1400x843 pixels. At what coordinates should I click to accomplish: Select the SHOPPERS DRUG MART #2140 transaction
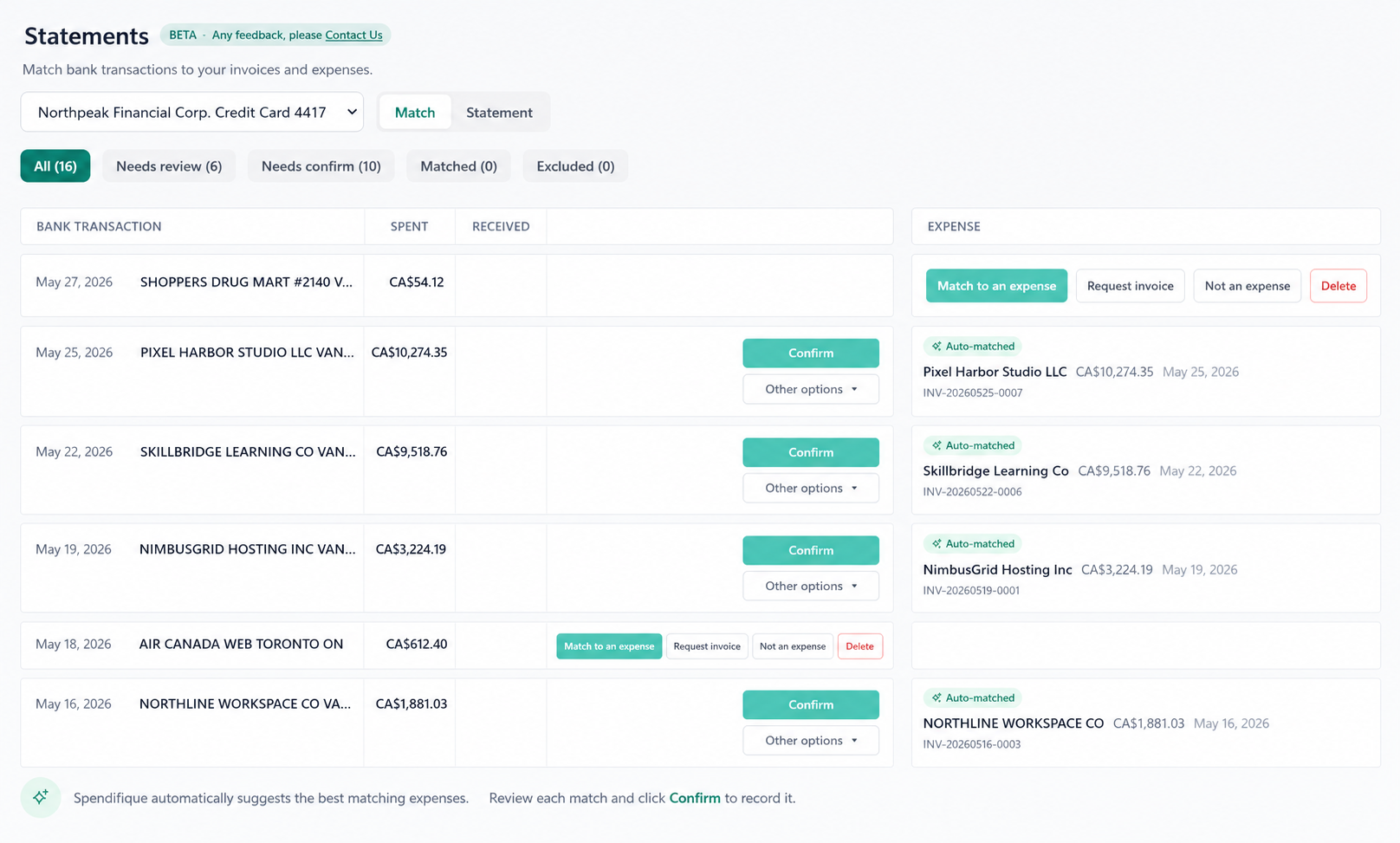pos(246,282)
